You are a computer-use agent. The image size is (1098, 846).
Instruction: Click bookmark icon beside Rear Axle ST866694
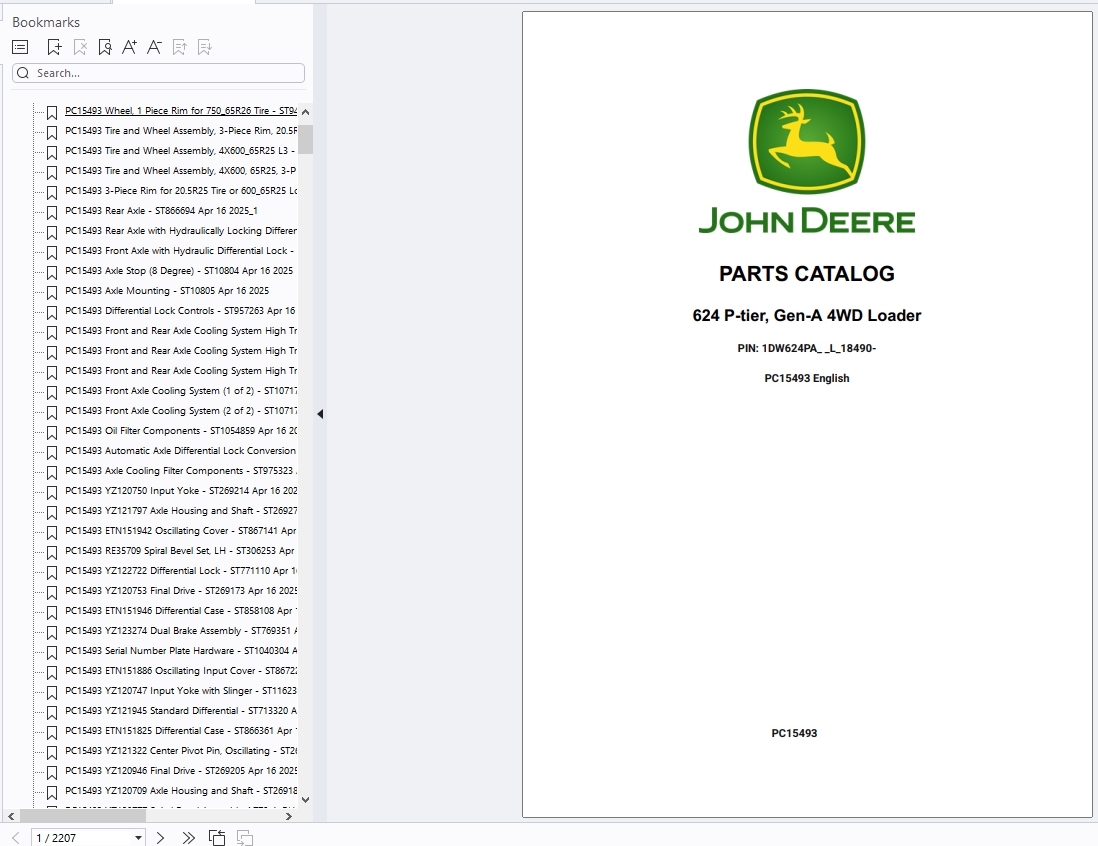pyautogui.click(x=52, y=211)
